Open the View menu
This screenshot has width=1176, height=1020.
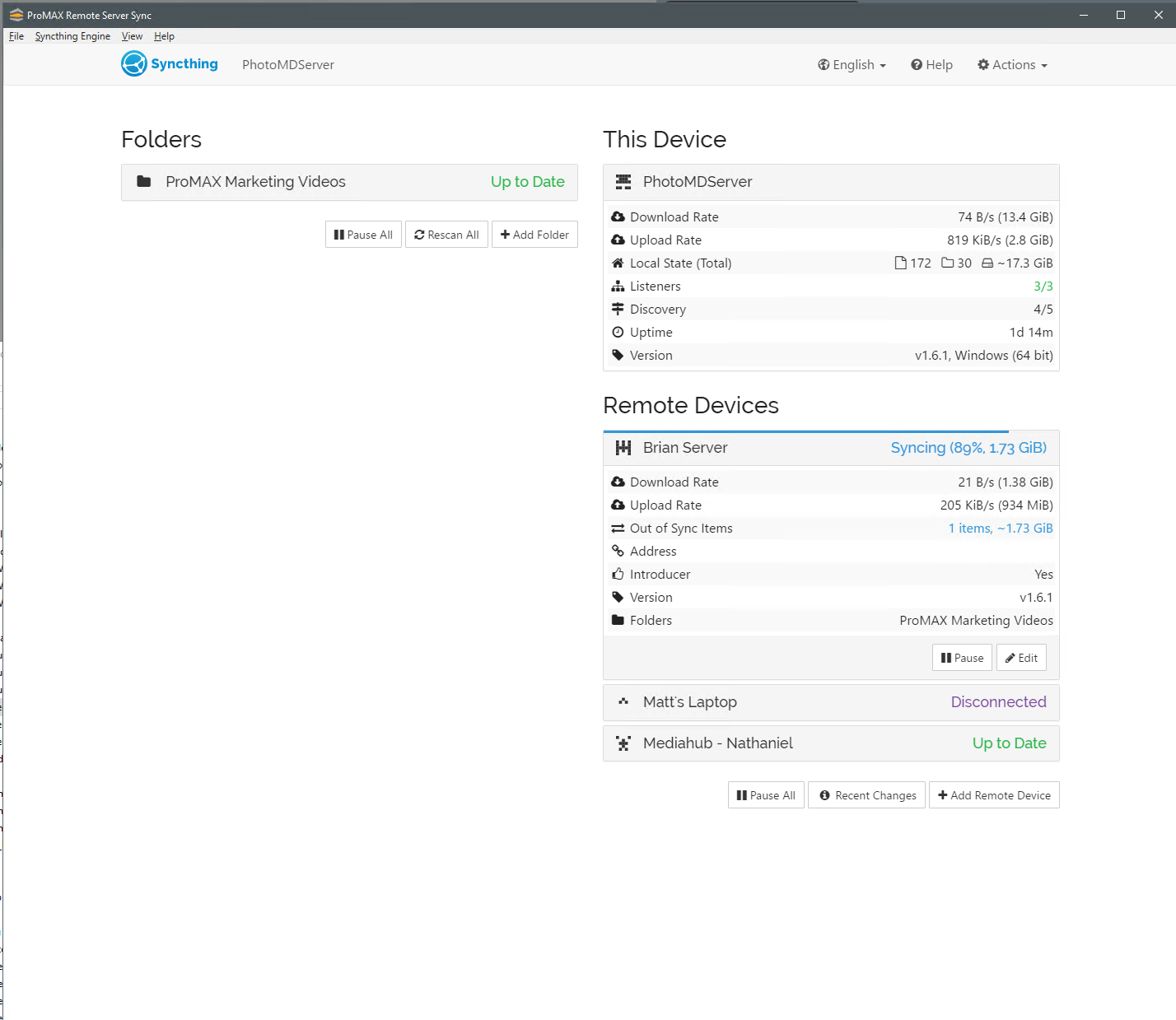(132, 36)
